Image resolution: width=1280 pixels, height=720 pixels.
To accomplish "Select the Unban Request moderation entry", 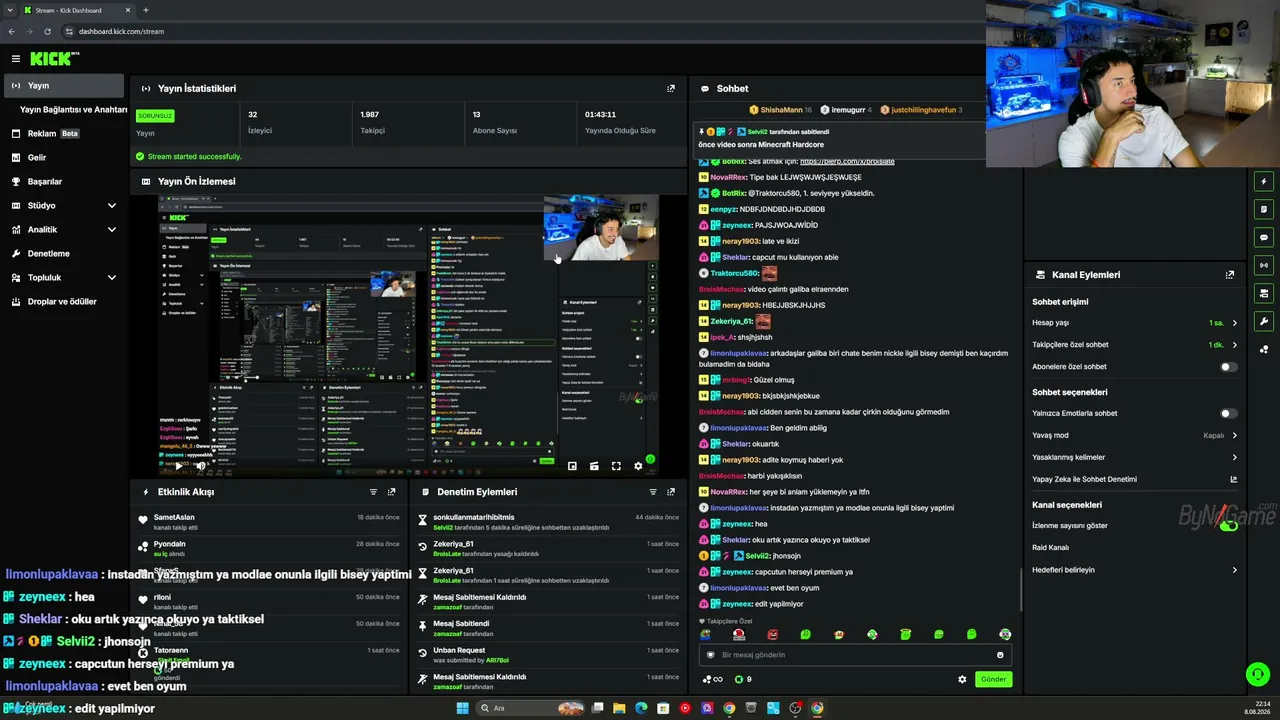I will tap(549, 655).
